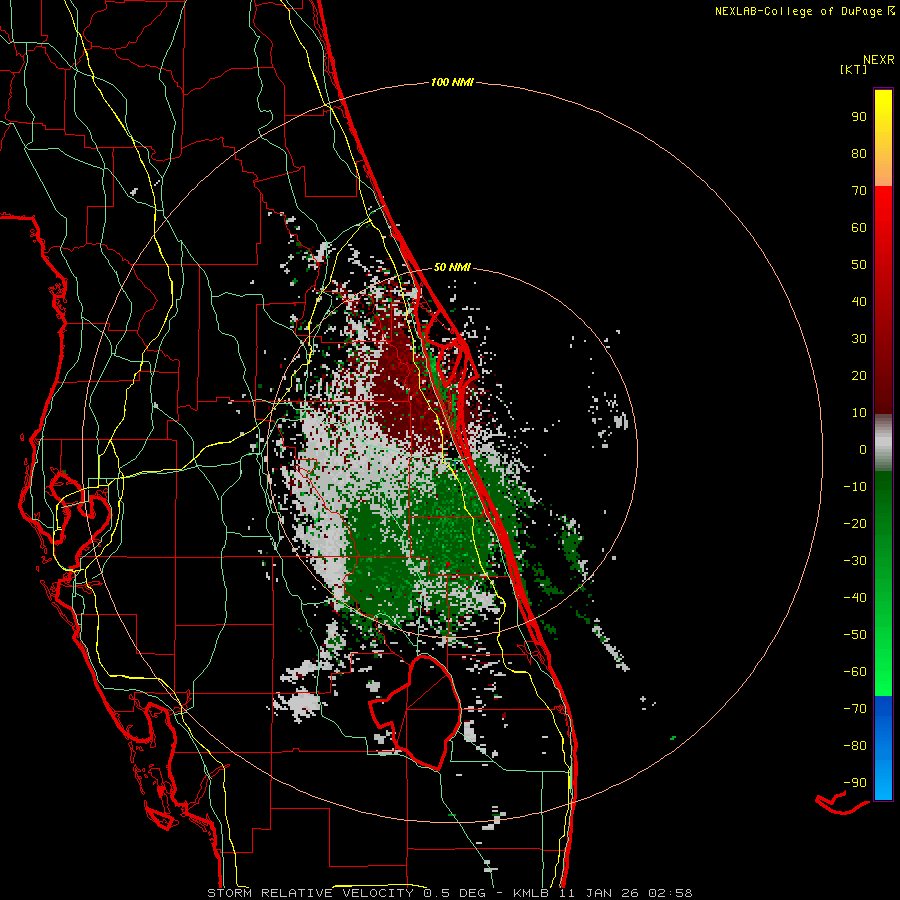Select the 10 value on the velocity legend
The width and height of the screenshot is (900, 900).
(859, 413)
